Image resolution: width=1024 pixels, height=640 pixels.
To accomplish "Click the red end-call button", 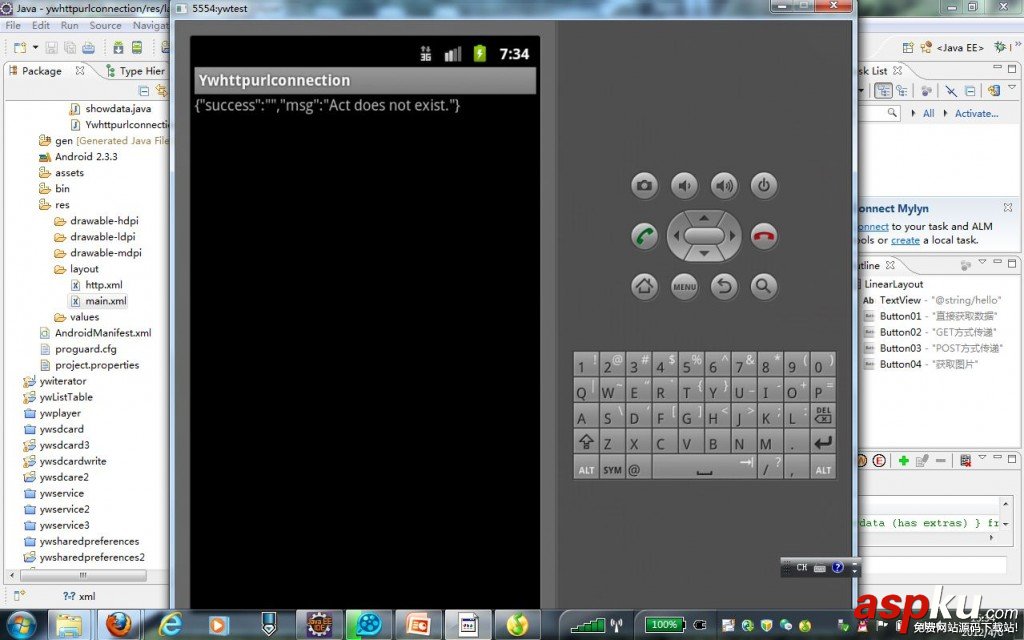I will tap(763, 236).
